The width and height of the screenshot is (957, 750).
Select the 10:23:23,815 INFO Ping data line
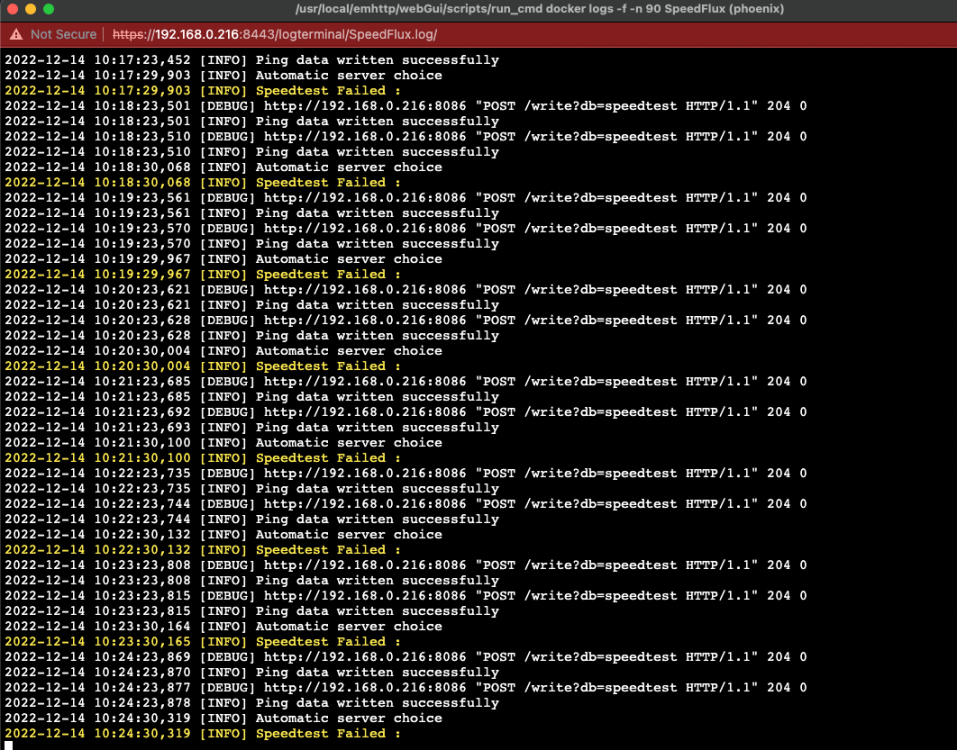(252, 611)
